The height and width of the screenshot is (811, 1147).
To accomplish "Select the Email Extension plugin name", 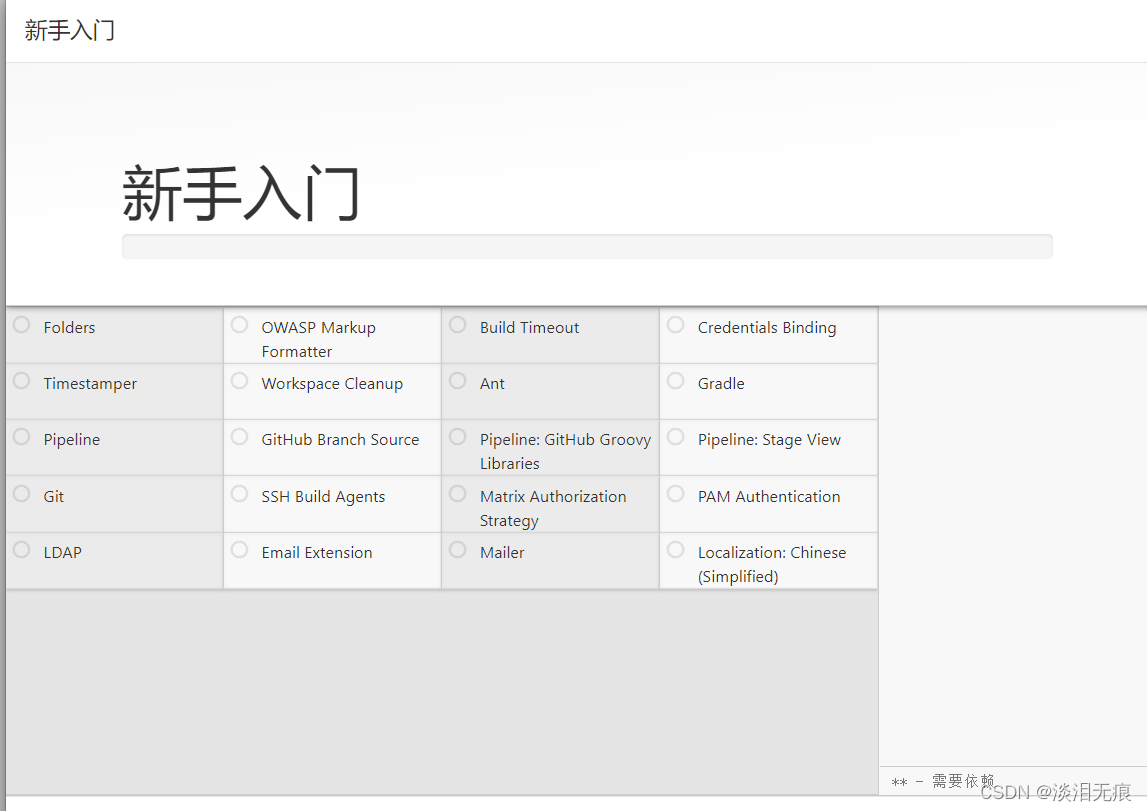I will pos(317,552).
